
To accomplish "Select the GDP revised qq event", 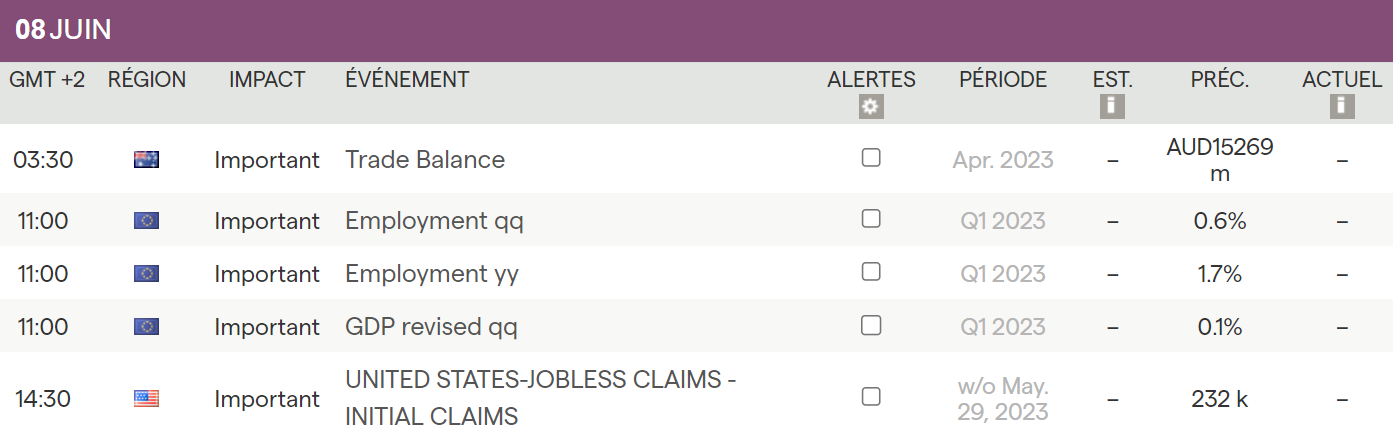I will (x=431, y=327).
